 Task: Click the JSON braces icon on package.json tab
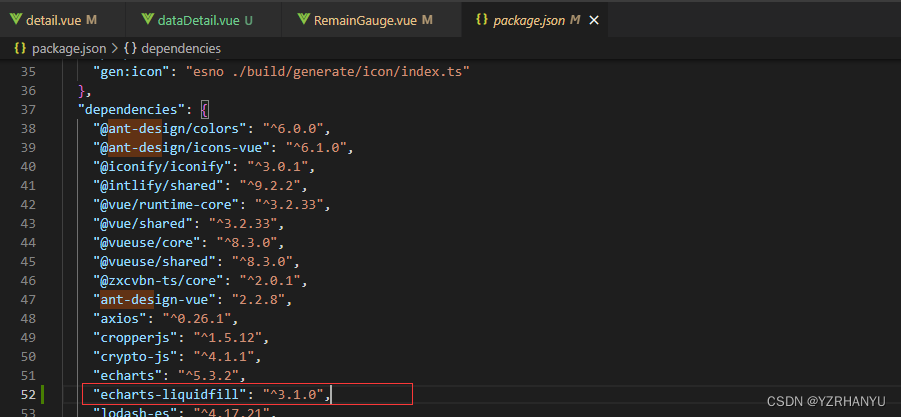point(482,20)
